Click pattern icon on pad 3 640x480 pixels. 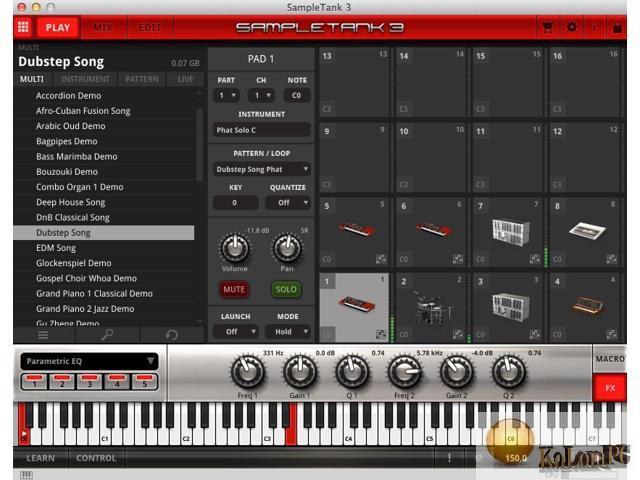coord(535,335)
